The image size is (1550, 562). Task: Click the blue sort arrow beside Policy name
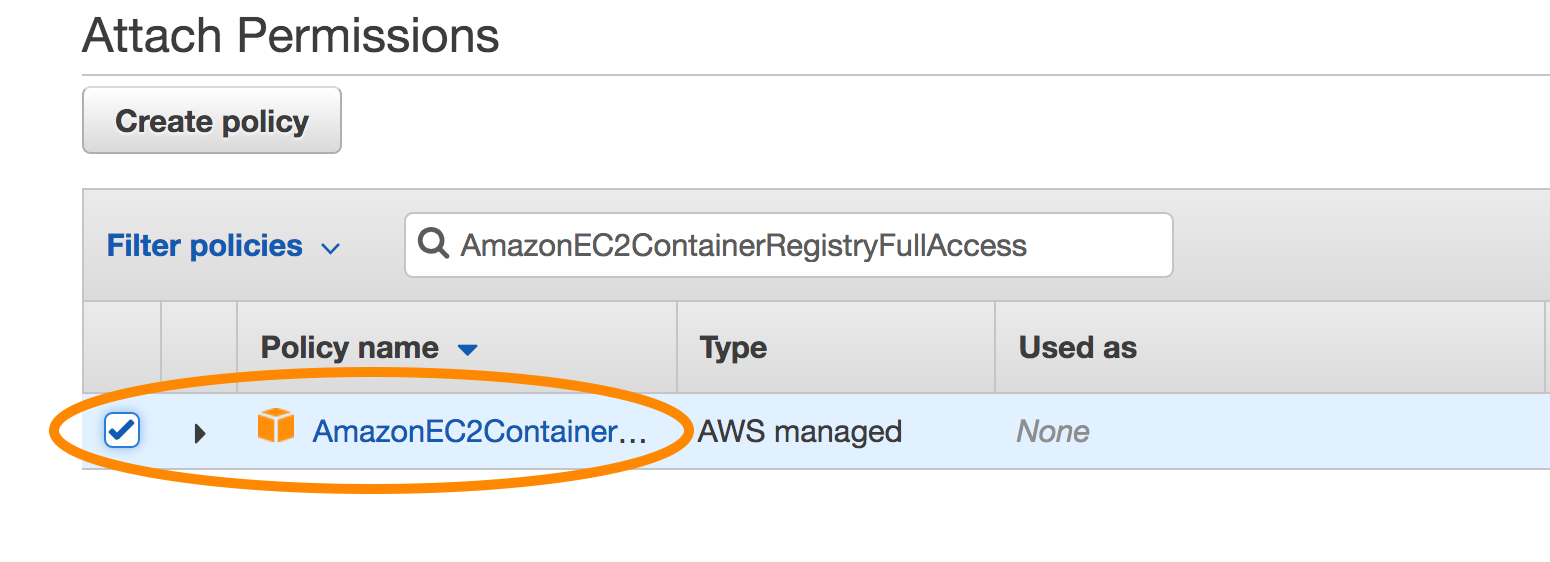coord(467,350)
